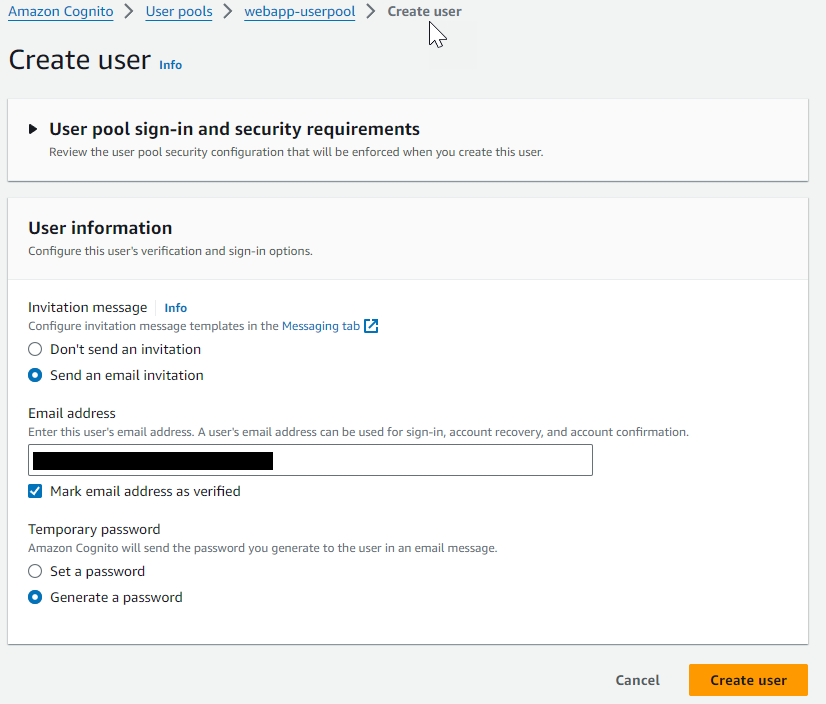Toggle "Mark email address as verified" checkbox

tap(35, 492)
